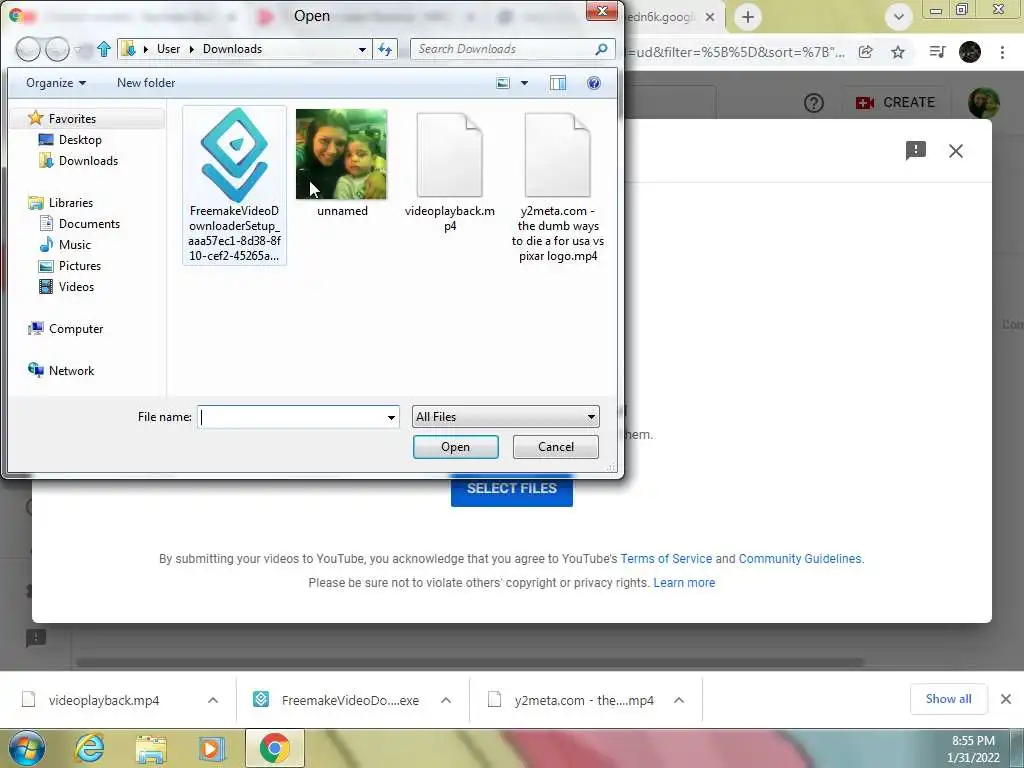Select Favorites in the navigation pane
1024x768 pixels.
click(x=72, y=119)
